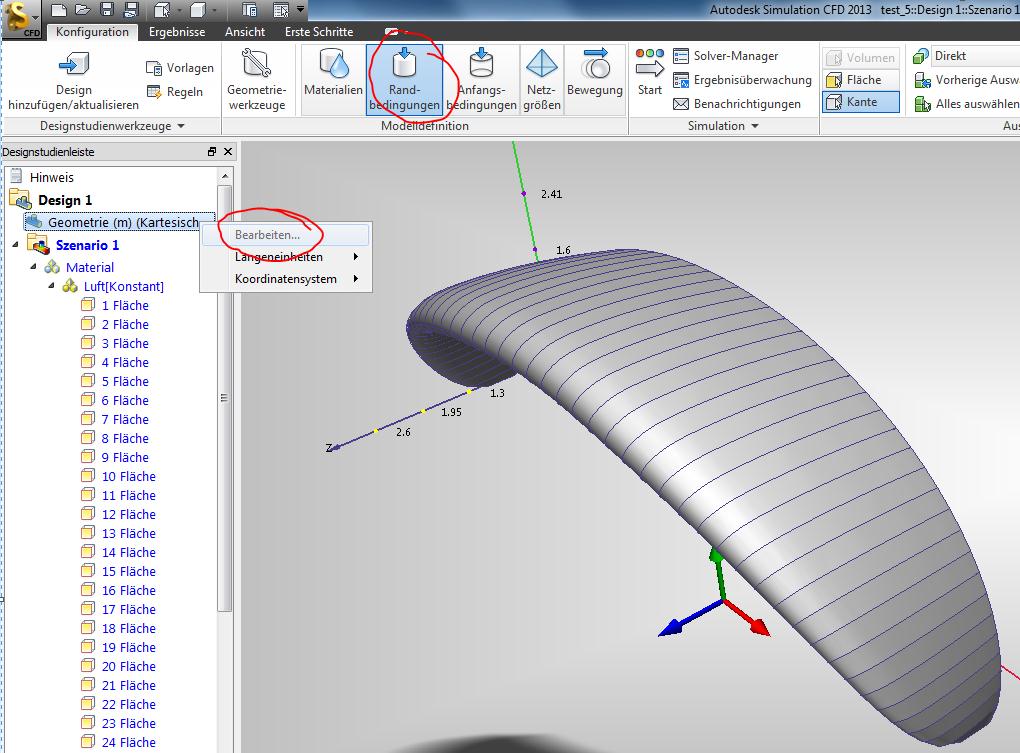Click Alles auswählen
The width and height of the screenshot is (1020, 753).
966,104
